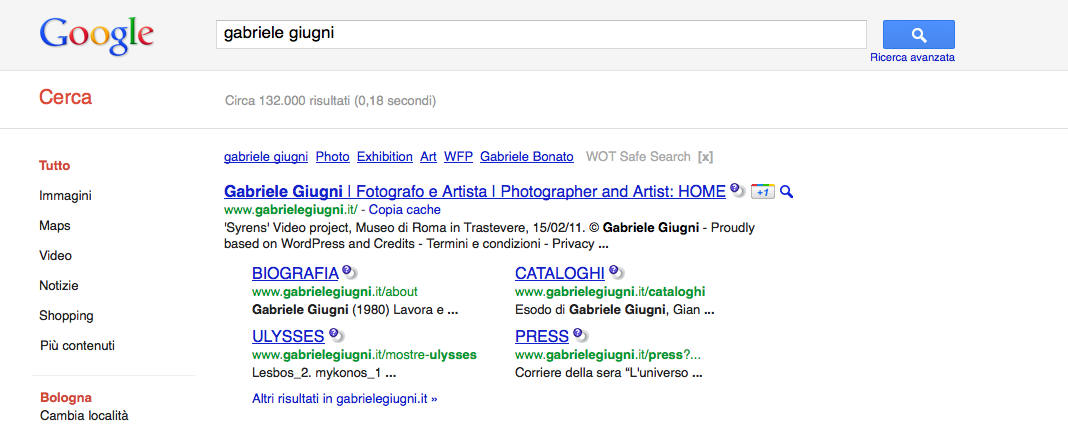Click WOT rating icon beside HOME result title

coord(737,191)
